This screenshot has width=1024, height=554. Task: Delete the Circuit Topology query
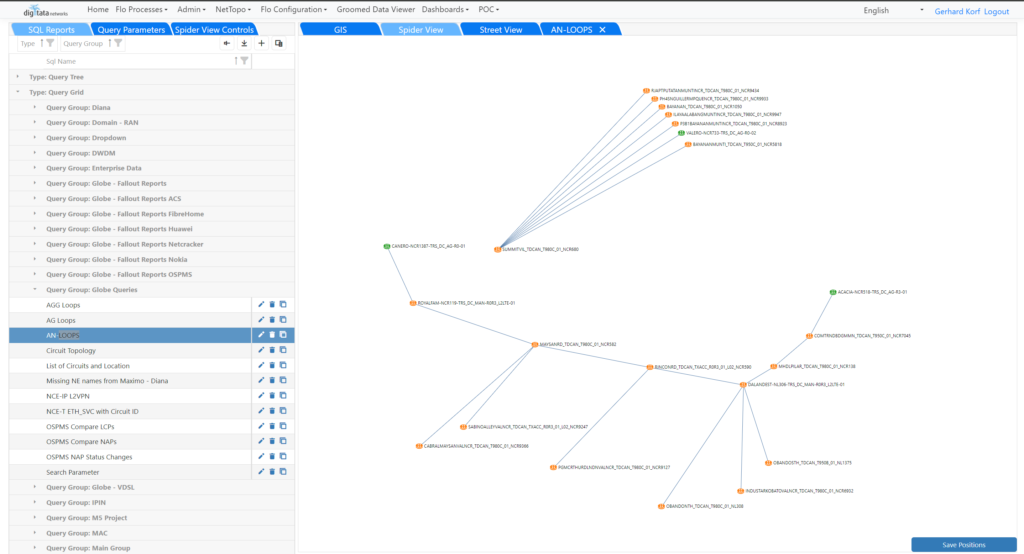click(272, 350)
